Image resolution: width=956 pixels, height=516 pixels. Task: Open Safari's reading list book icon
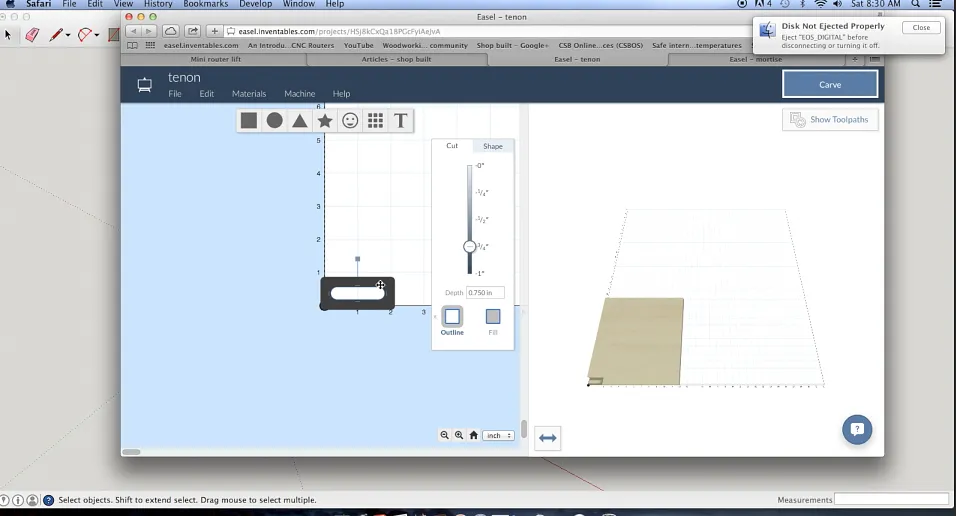coord(132,45)
